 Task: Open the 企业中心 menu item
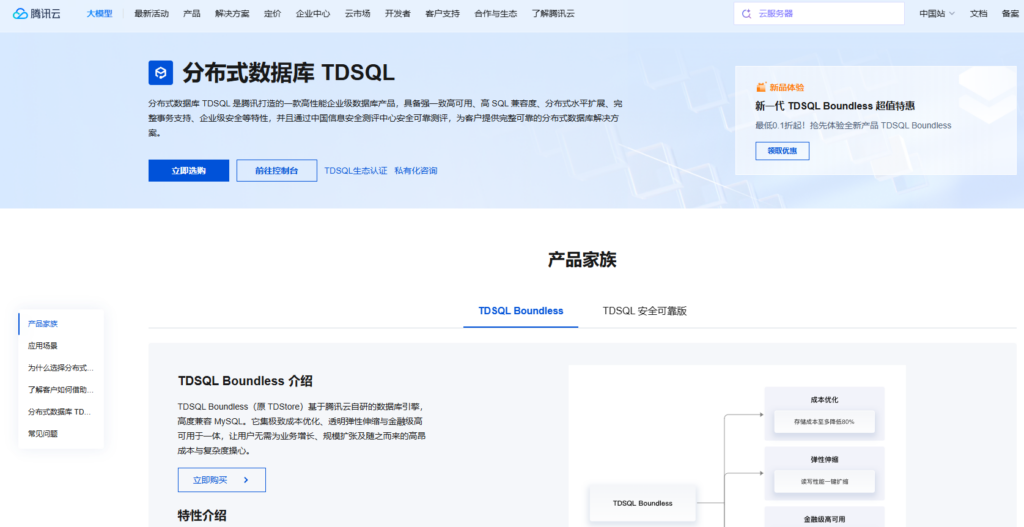313,14
